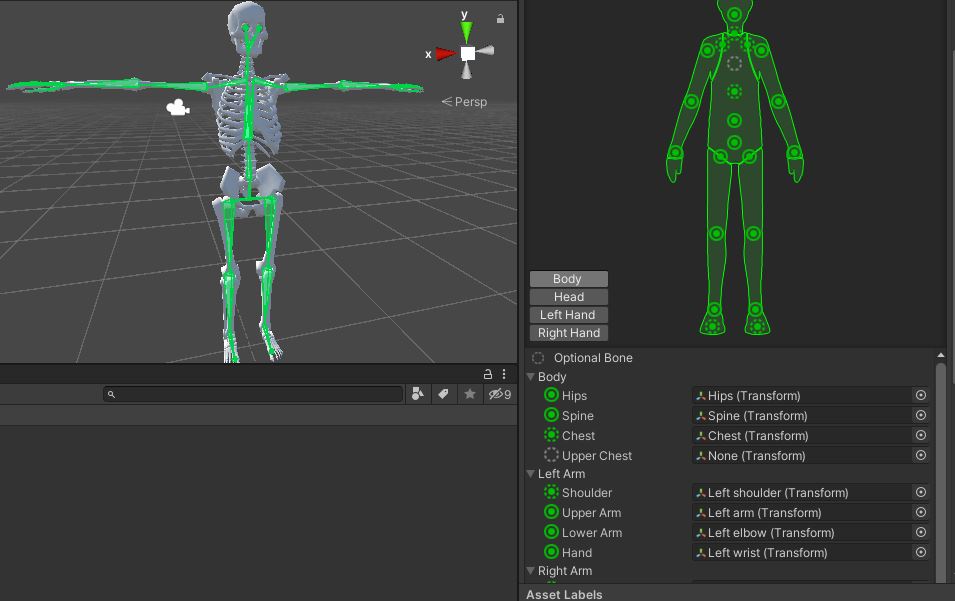Click the Left Hand button
Screen dimensions: 955x601
point(568,315)
